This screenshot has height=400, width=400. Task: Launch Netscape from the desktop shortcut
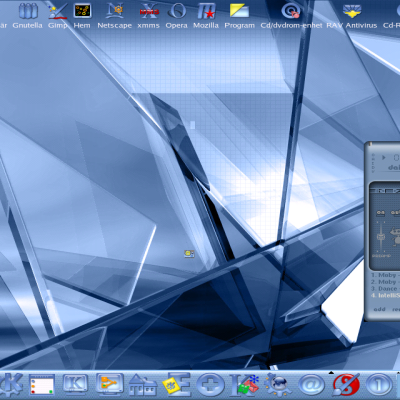[115, 15]
